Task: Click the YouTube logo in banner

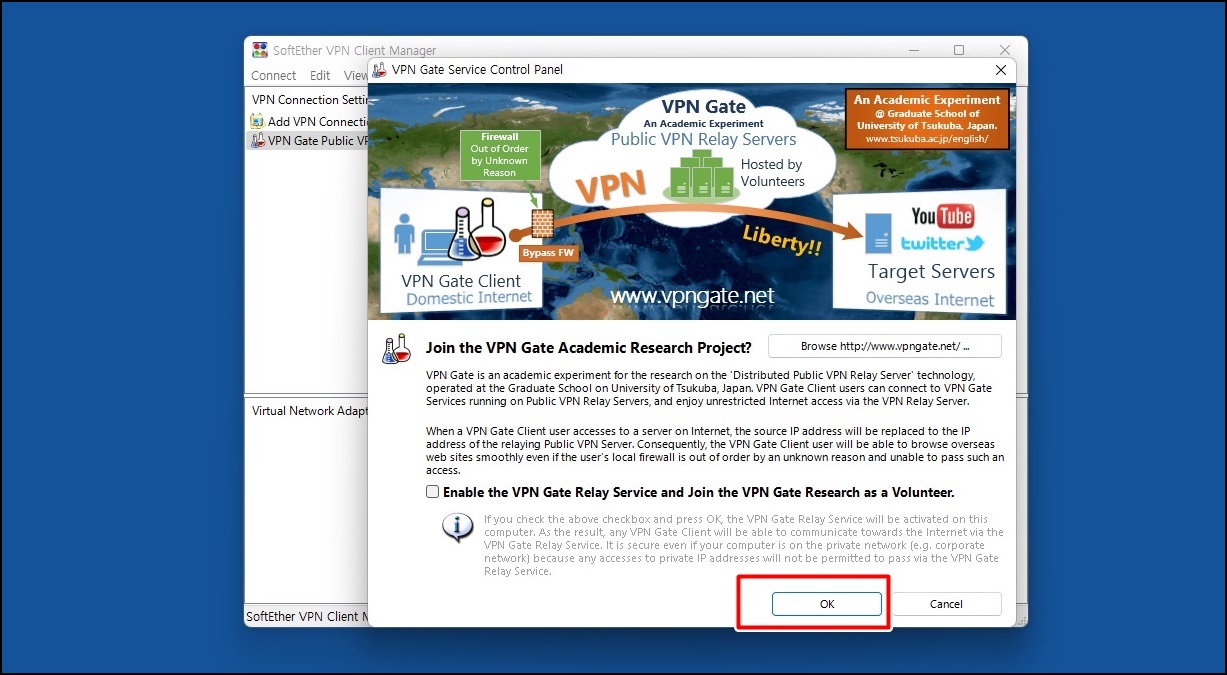Action: 942,216
